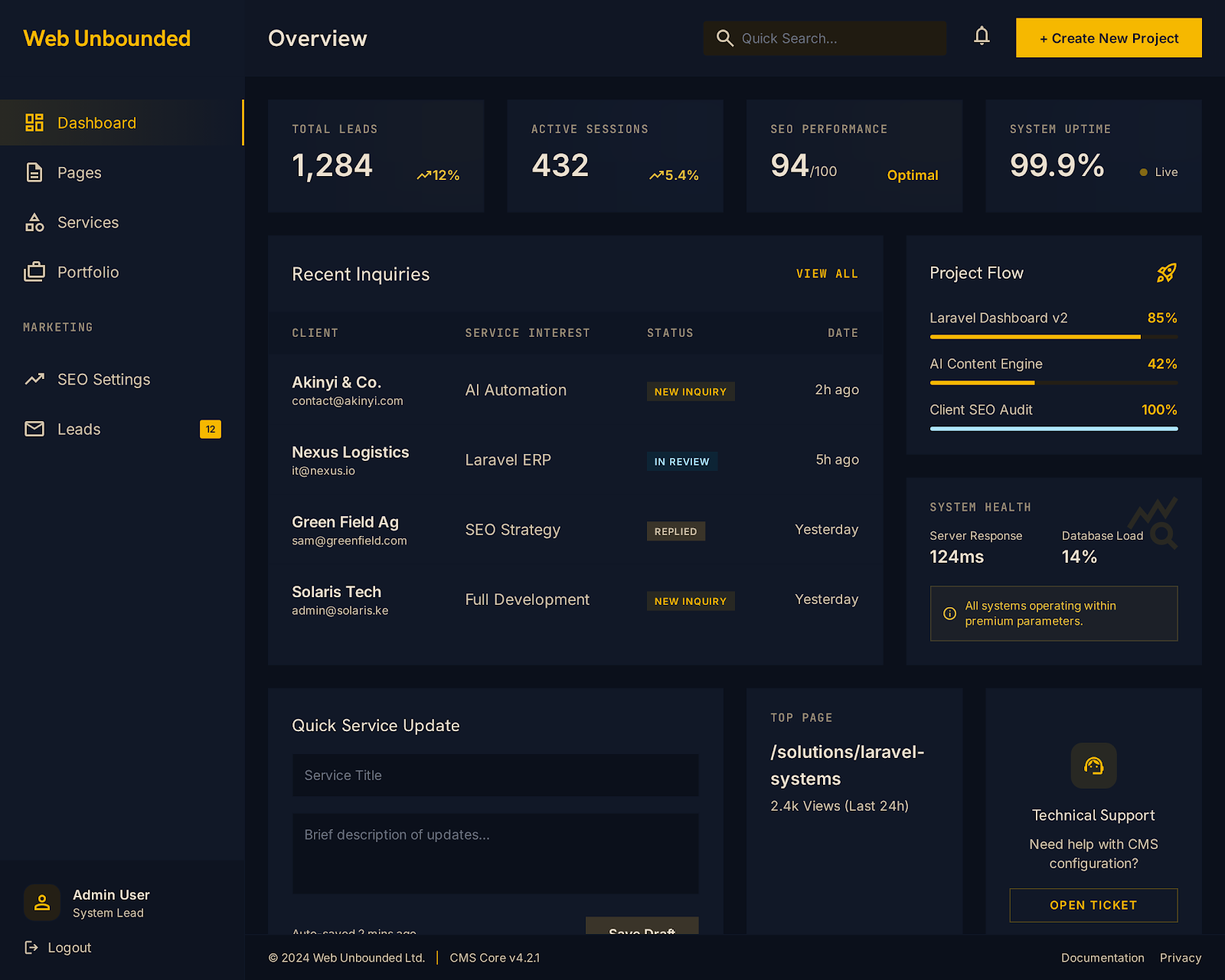
Task: Click the AI Automation service interest
Action: 515,390
